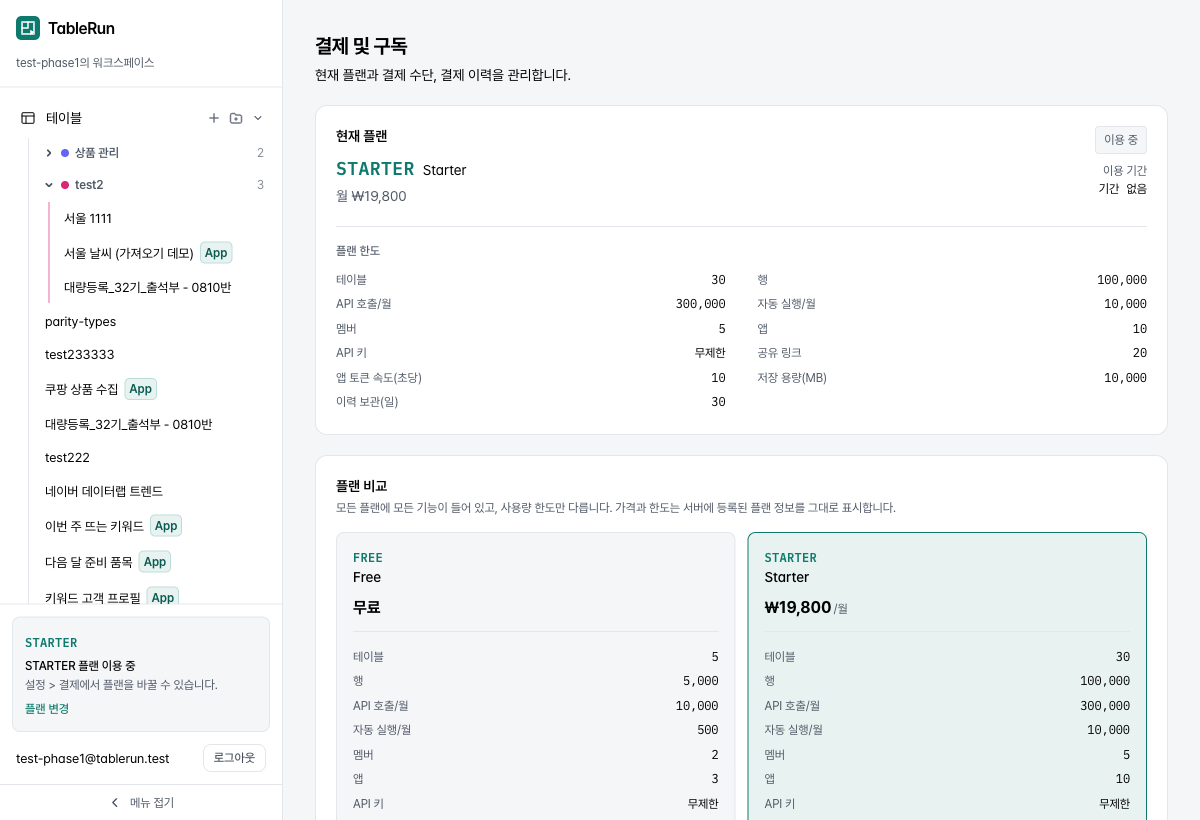Add a new table with the plus icon
1200x820 pixels.
pyautogui.click(x=213, y=118)
